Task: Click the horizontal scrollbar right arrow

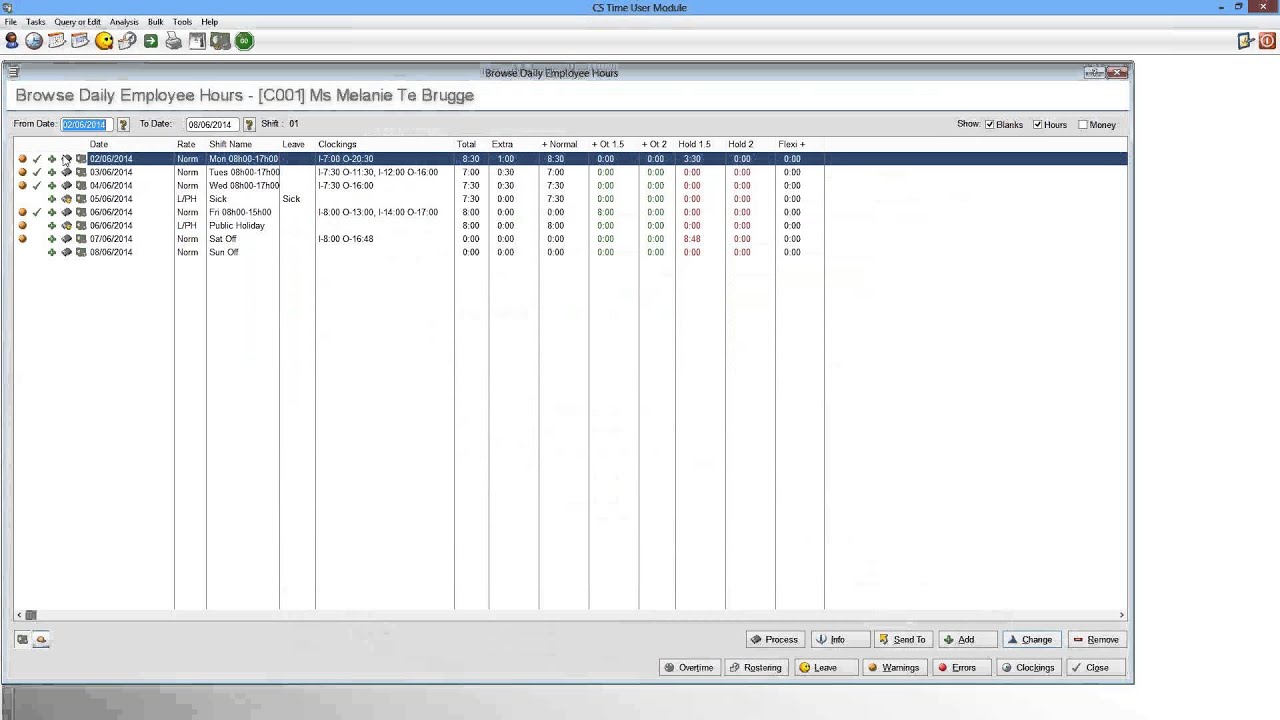Action: coord(1121,615)
